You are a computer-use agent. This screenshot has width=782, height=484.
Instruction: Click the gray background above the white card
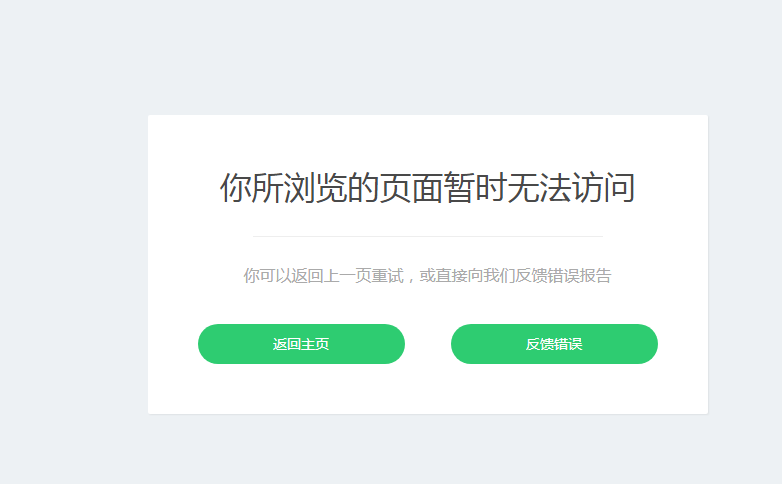427,57
